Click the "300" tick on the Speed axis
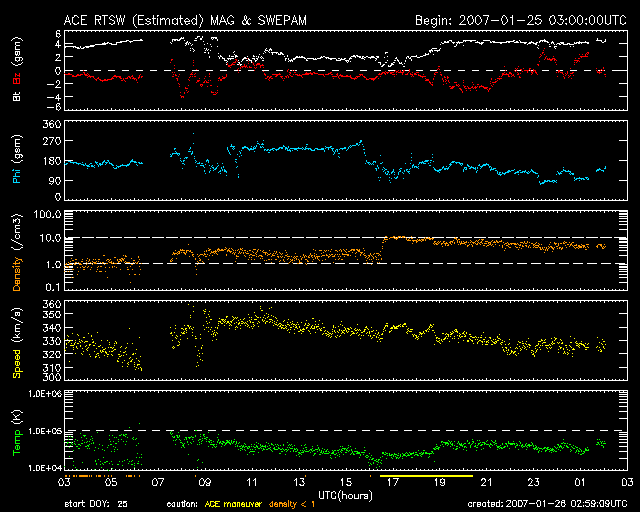Viewport: 640px width, 512px height. [x=52, y=377]
